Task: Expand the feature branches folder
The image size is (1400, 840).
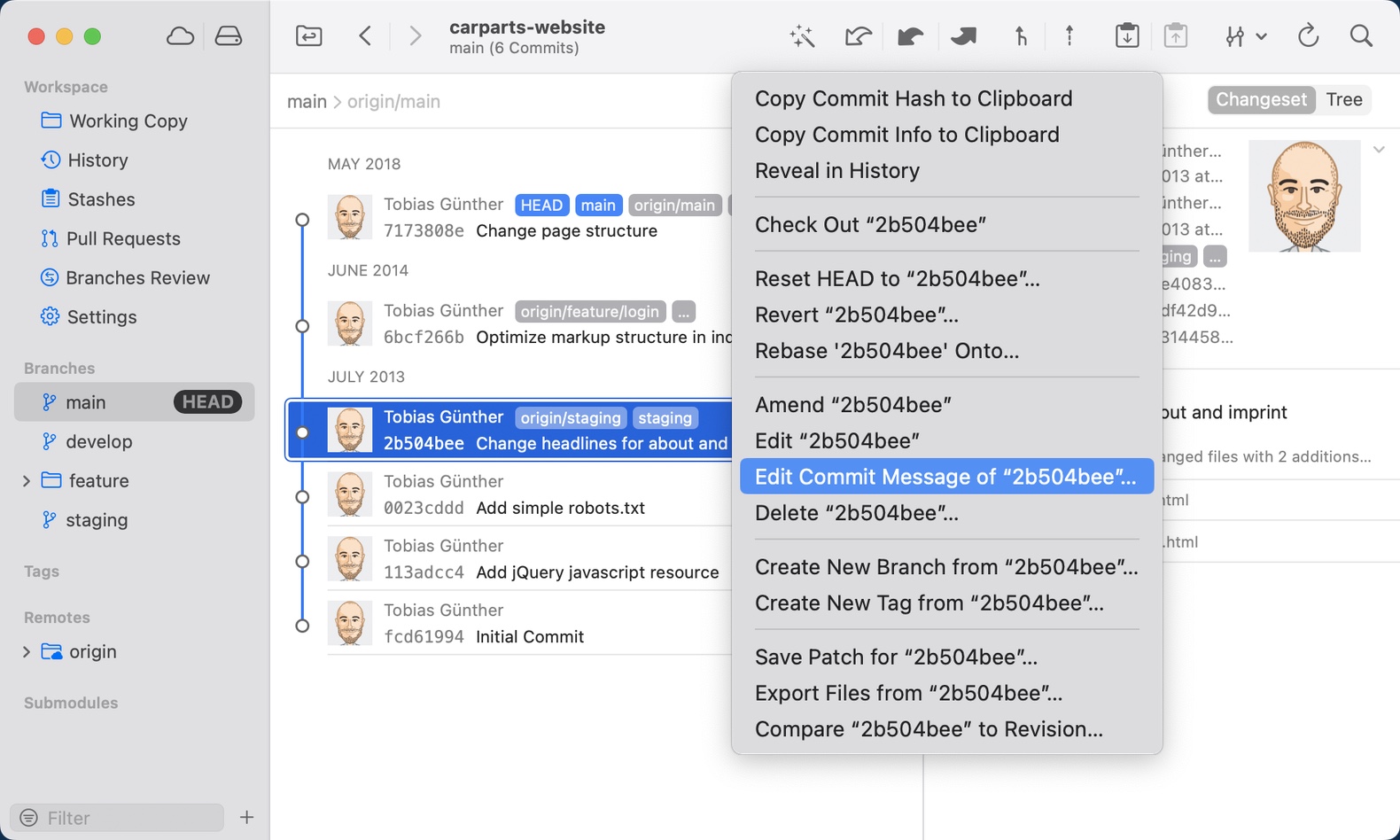Action: [27, 481]
